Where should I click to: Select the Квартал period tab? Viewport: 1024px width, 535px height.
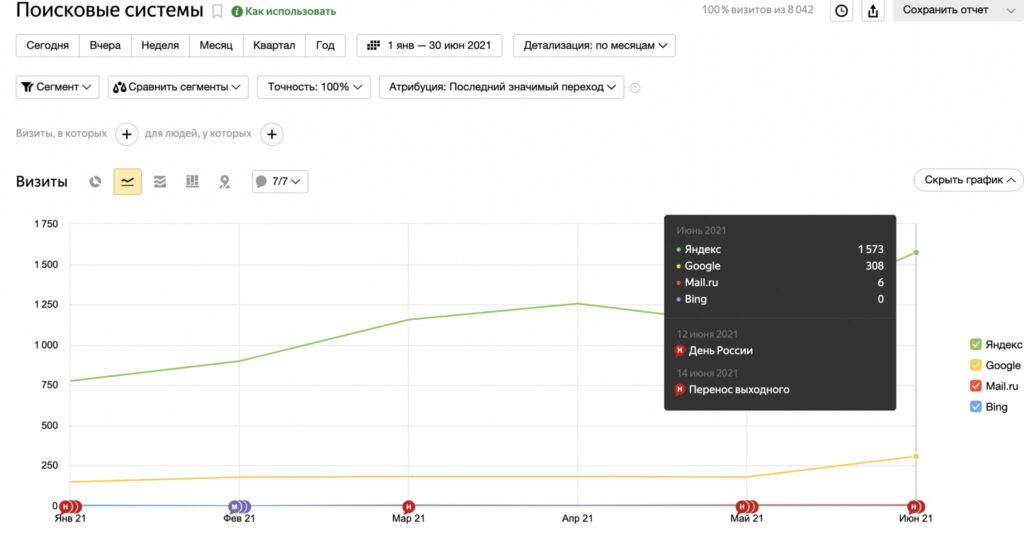click(274, 46)
